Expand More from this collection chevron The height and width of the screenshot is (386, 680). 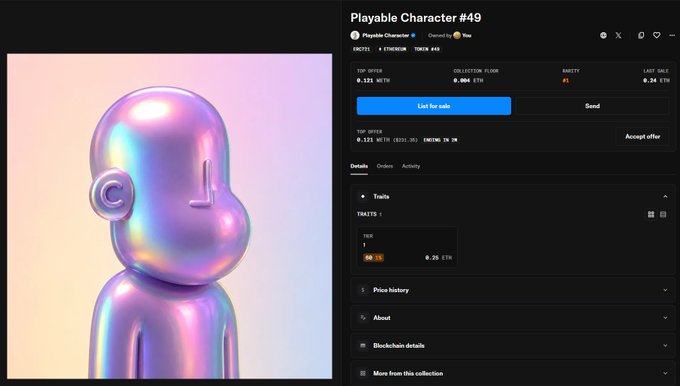coord(665,373)
